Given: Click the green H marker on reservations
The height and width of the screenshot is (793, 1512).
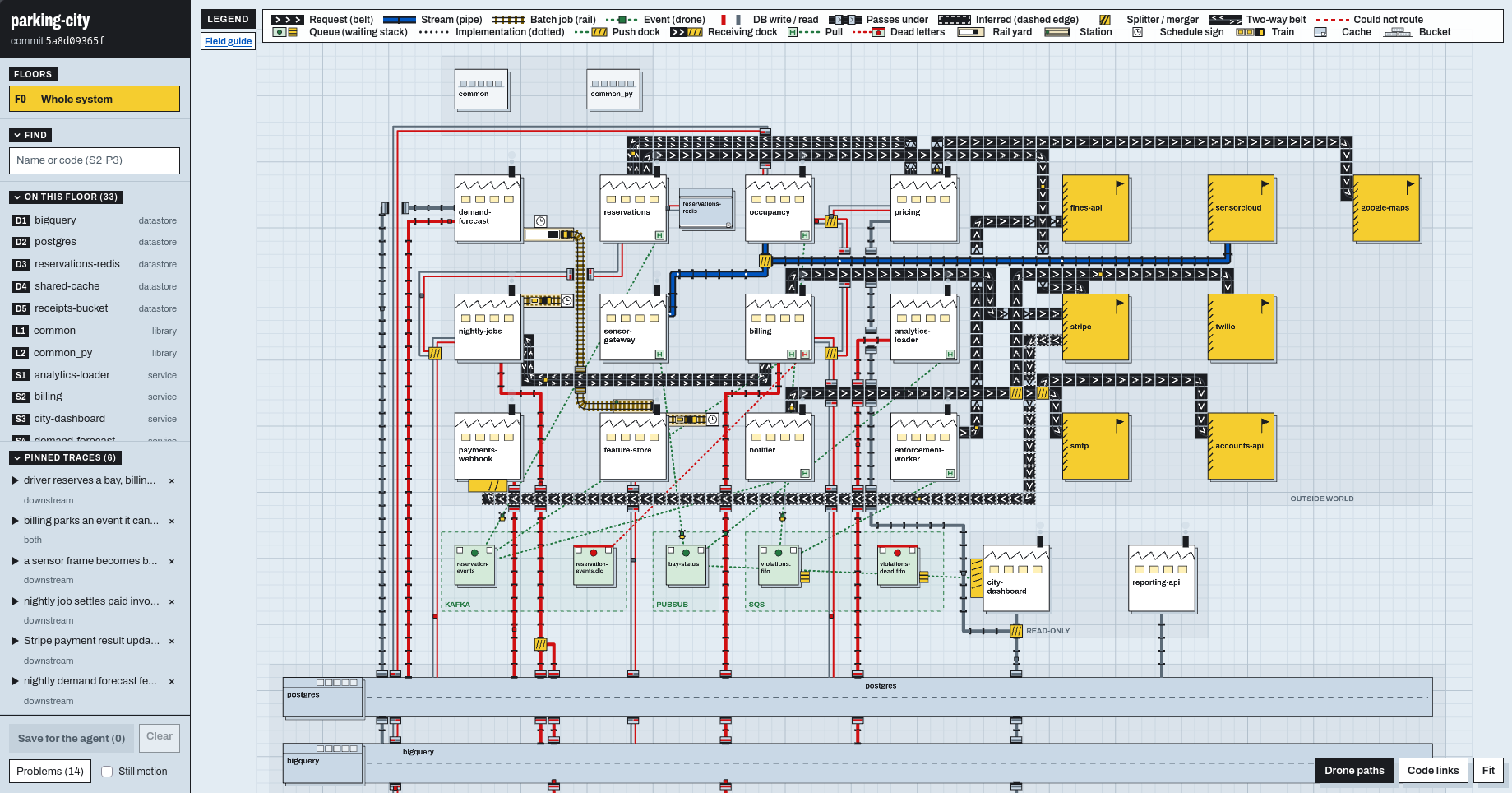Looking at the screenshot, I should click(x=659, y=235).
